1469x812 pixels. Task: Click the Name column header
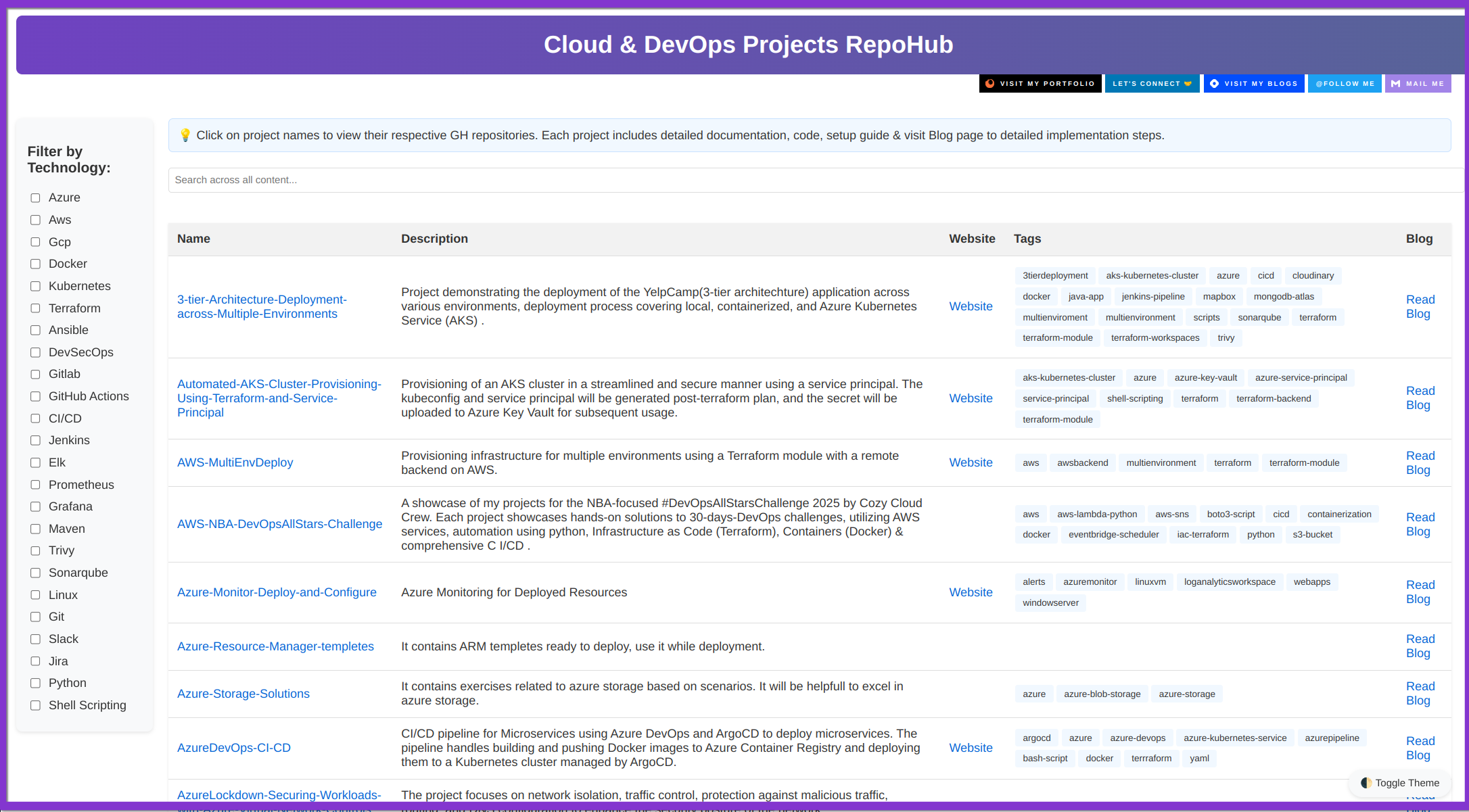tap(193, 239)
